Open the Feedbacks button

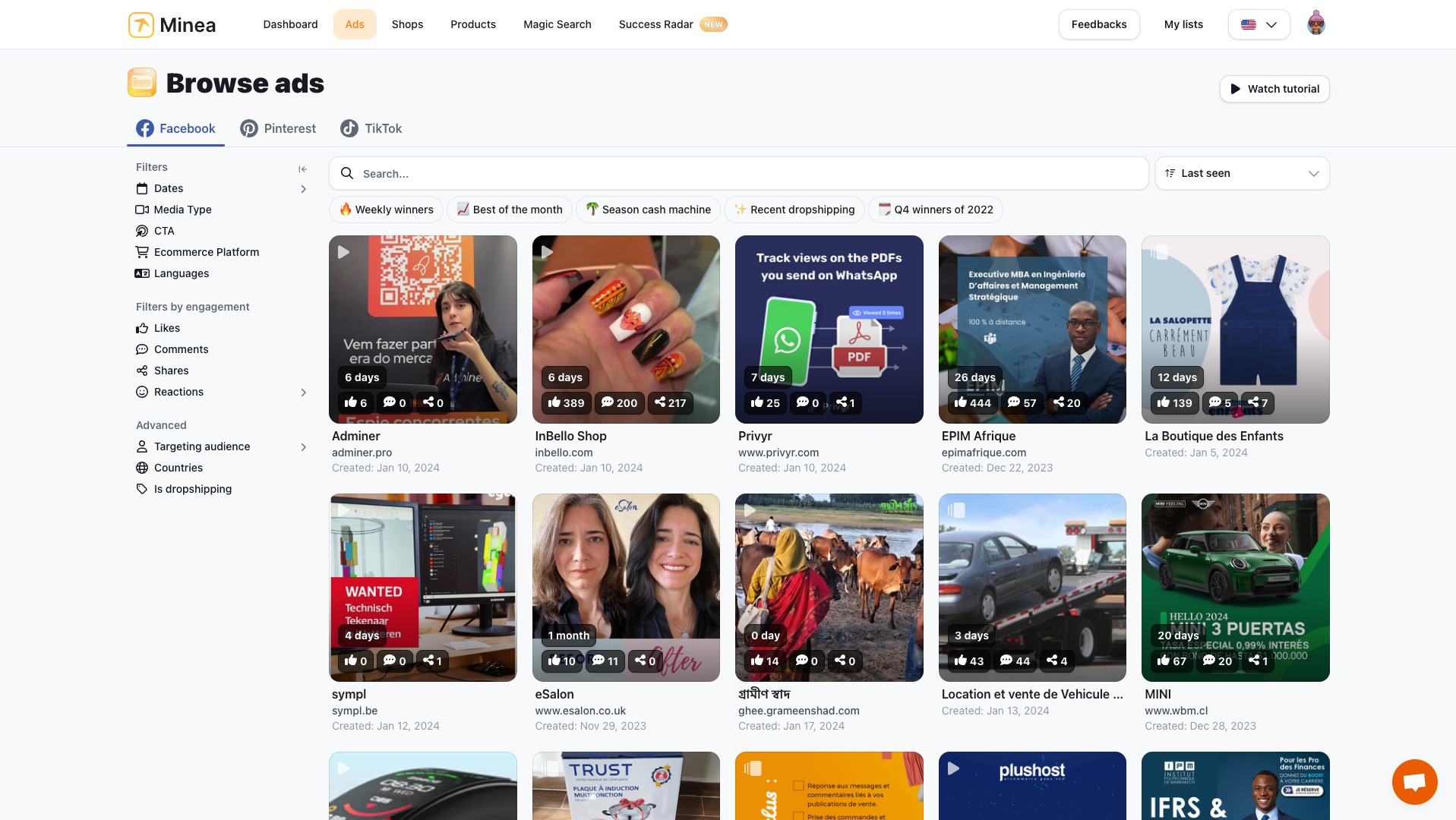click(1098, 24)
